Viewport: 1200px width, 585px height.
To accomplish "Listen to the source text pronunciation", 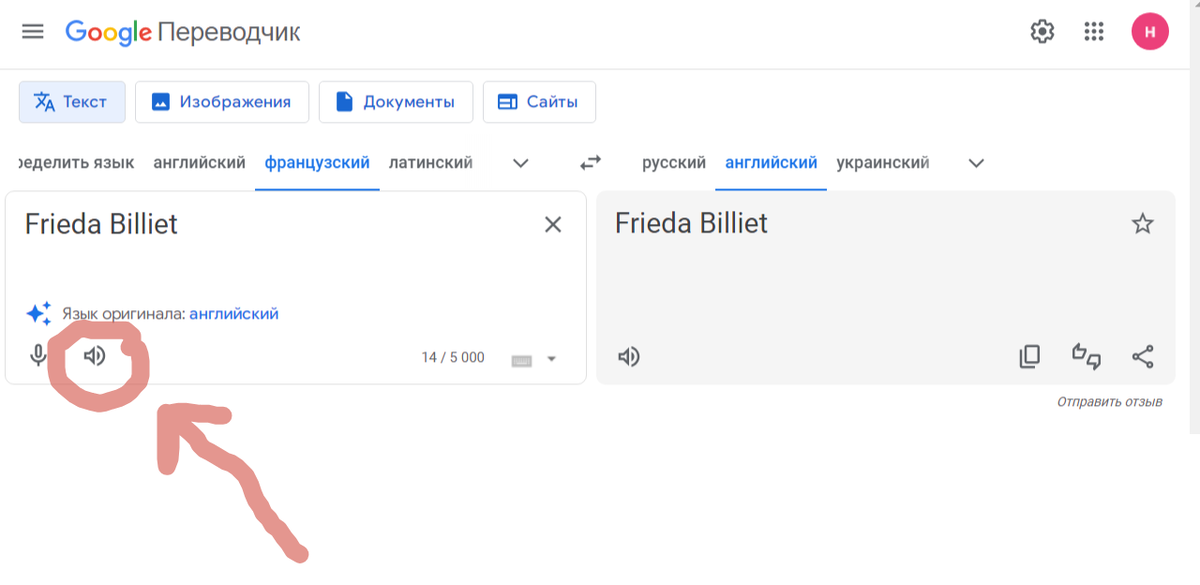I will (95, 356).
